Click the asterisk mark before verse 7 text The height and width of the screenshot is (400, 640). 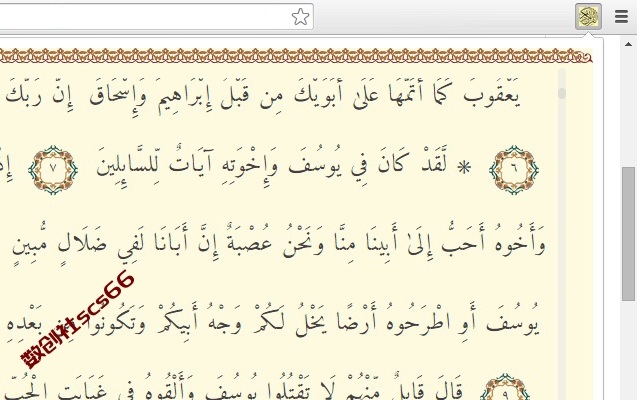pyautogui.click(x=464, y=167)
